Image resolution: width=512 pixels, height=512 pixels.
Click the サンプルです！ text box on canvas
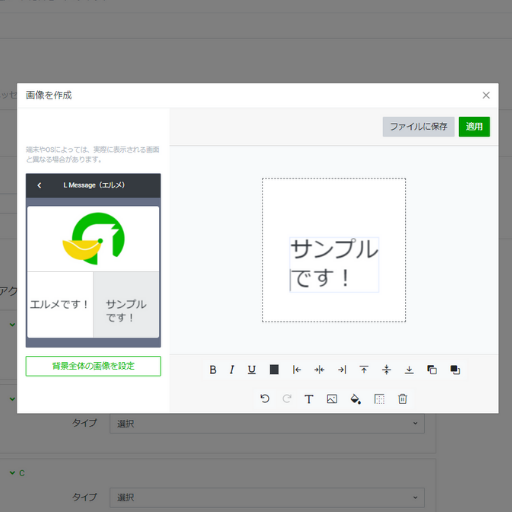[334, 265]
